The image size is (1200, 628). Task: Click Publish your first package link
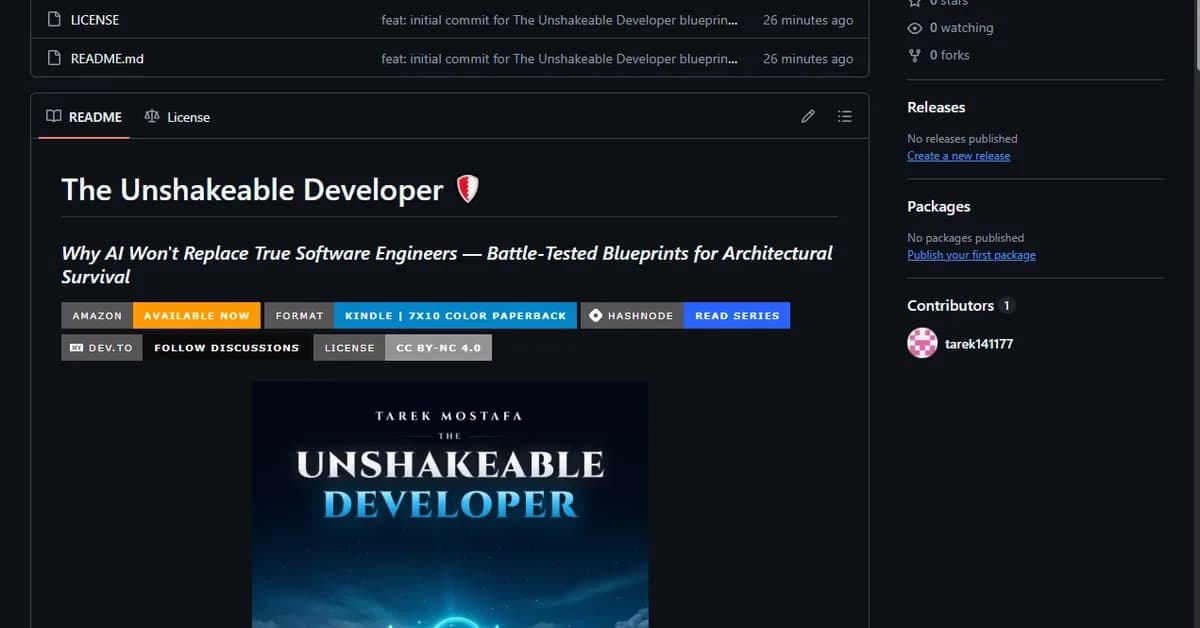(971, 255)
